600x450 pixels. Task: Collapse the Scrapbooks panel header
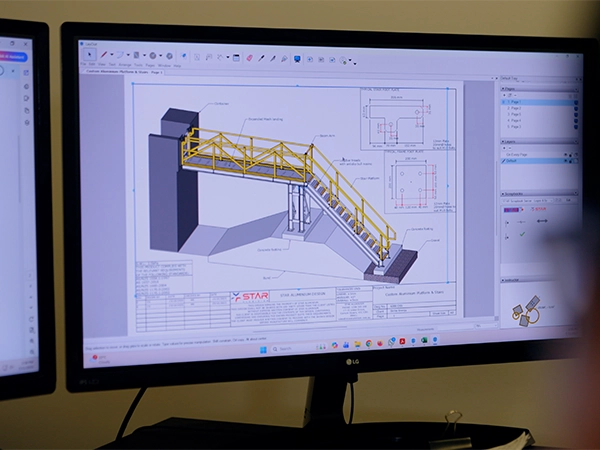[x=539, y=194]
